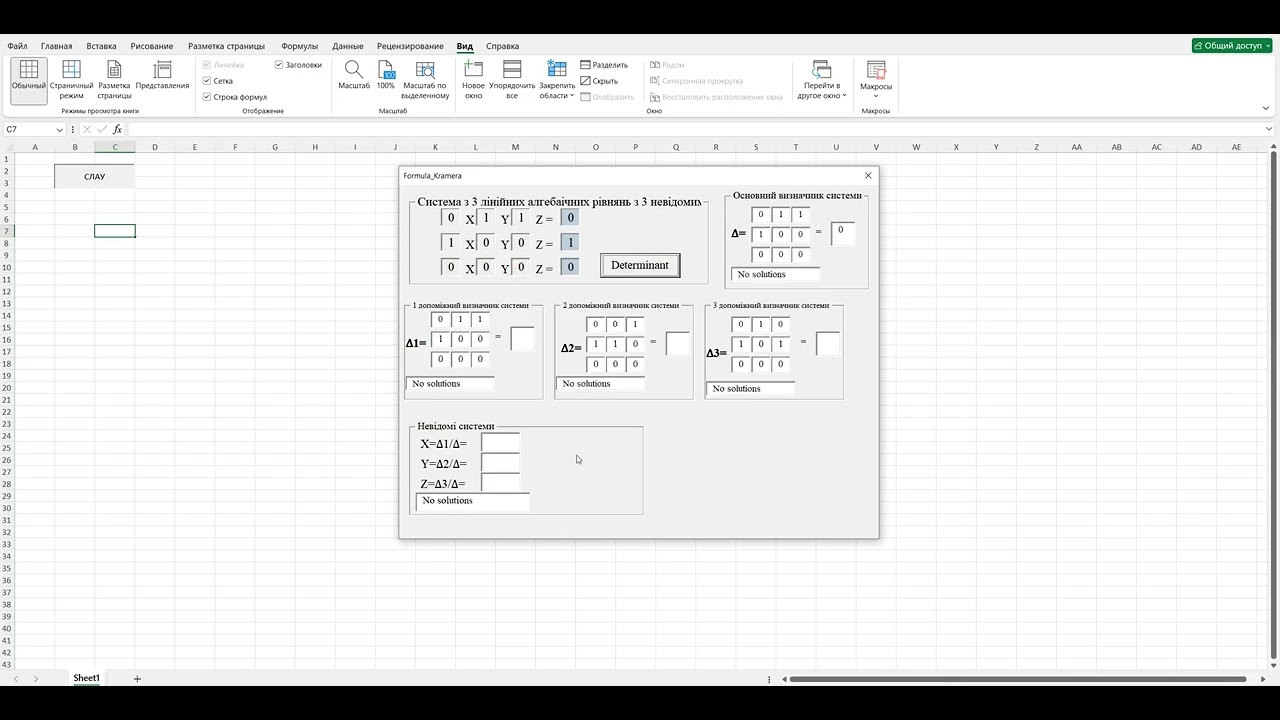Open the Данные ribbon tab
1280x720 pixels.
(348, 46)
